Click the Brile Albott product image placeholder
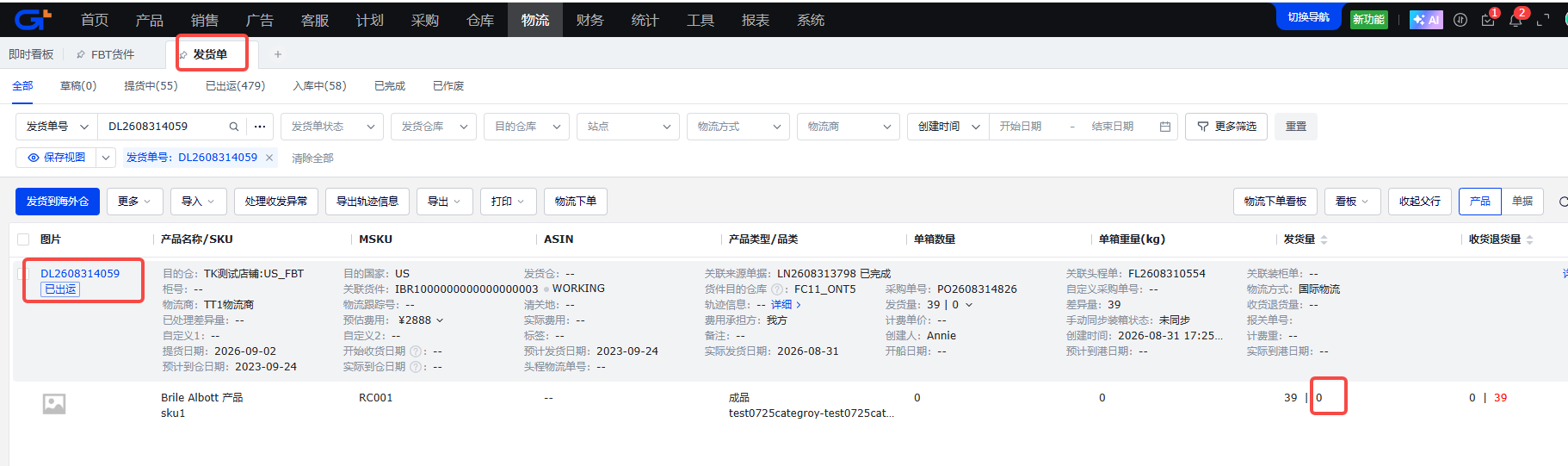1568x466 pixels. [x=54, y=403]
